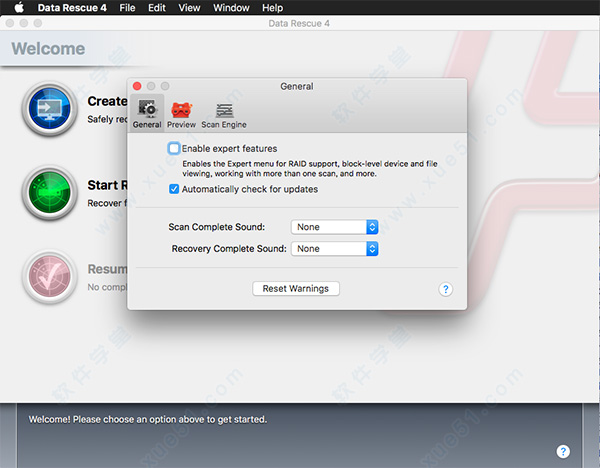Open help in the General preferences dialog

(x=445, y=289)
